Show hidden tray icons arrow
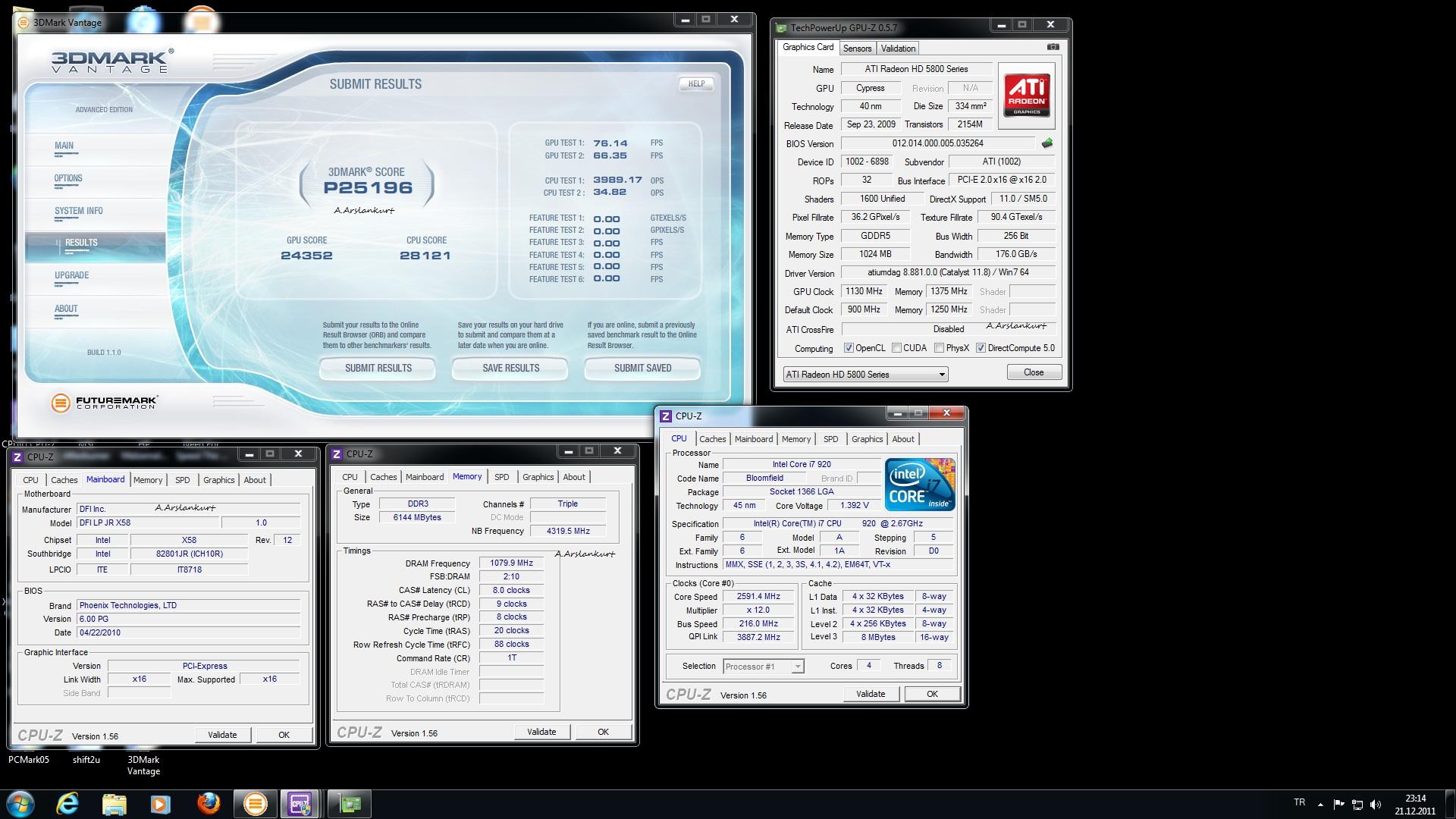Viewport: 1456px width, 819px height. 1320,804
